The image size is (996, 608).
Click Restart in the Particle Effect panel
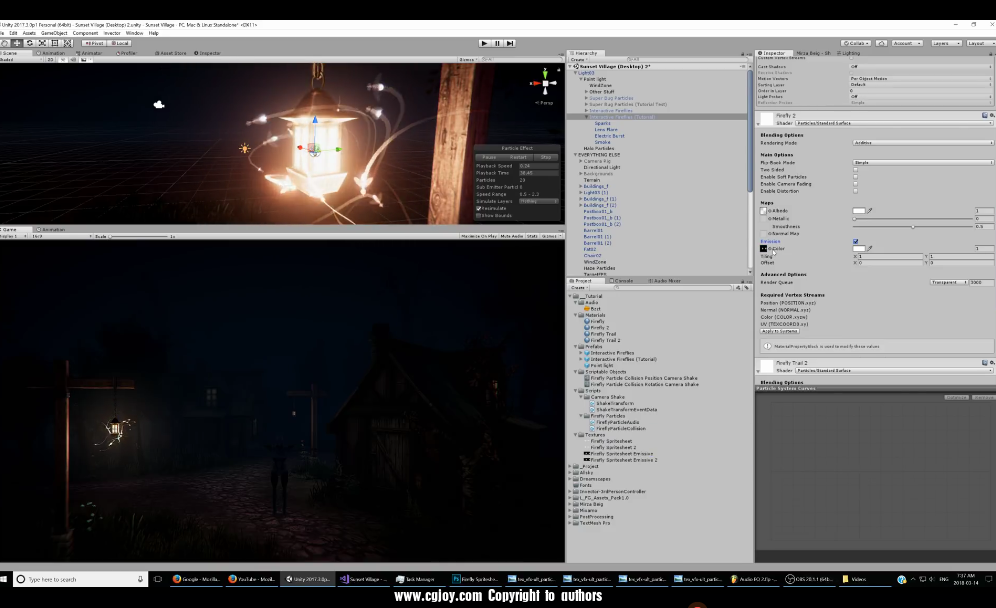tap(518, 157)
